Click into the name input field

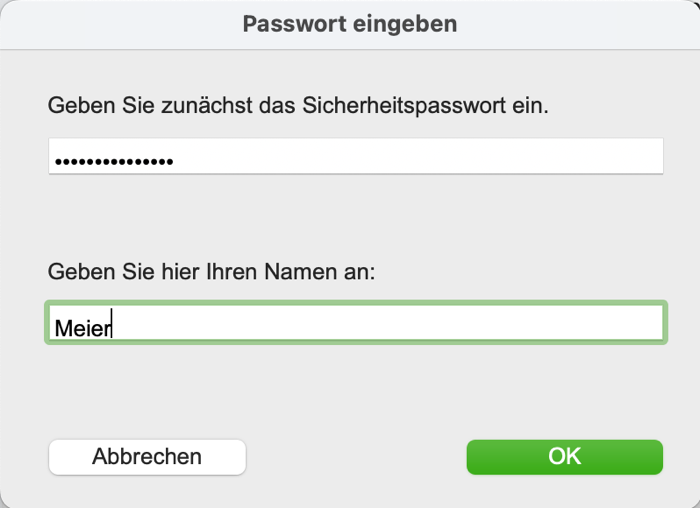click(x=355, y=324)
